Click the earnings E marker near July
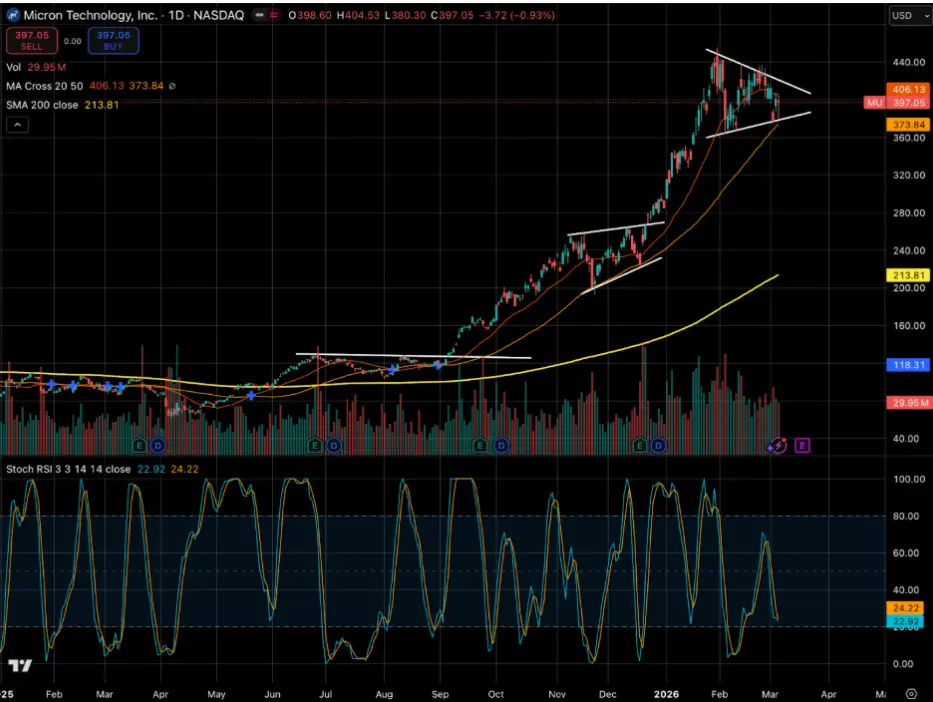 315,445
